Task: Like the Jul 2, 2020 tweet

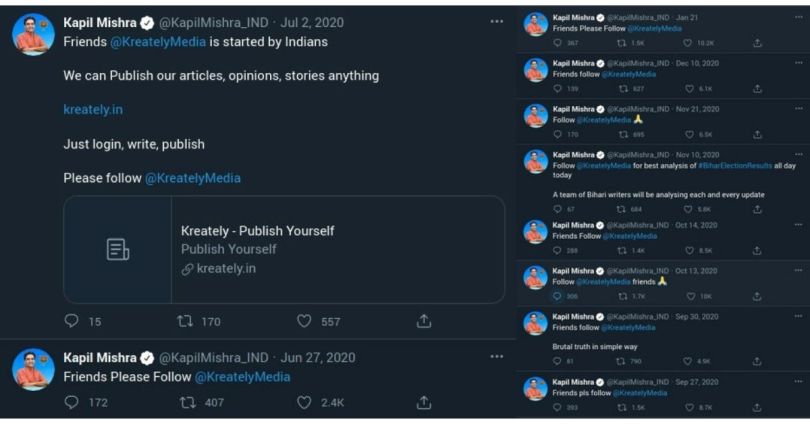Action: point(305,321)
